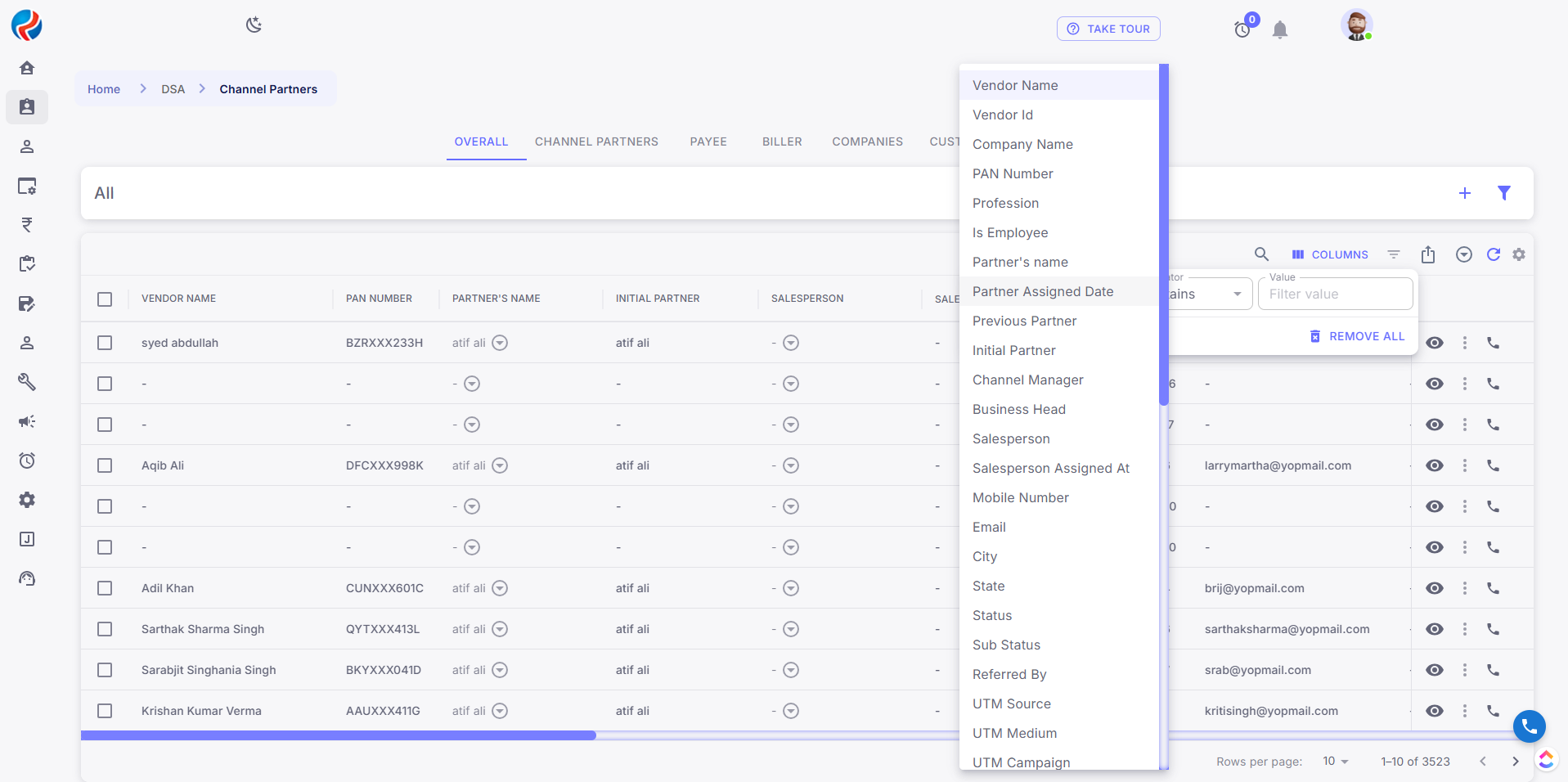This screenshot has width=1568, height=782.
Task: Switch to the Channel Partners tab
Action: [x=596, y=142]
